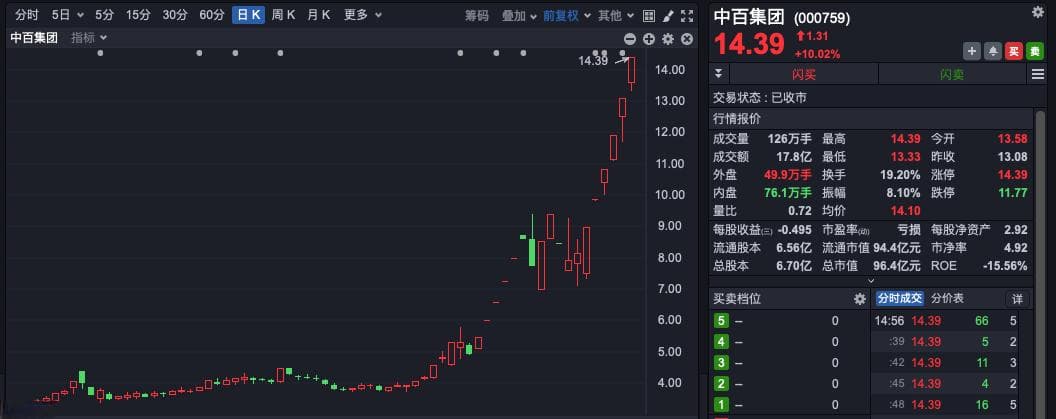1056x419 pixels.
Task: Collapse panel with double-arrow icon
Action: (719, 74)
